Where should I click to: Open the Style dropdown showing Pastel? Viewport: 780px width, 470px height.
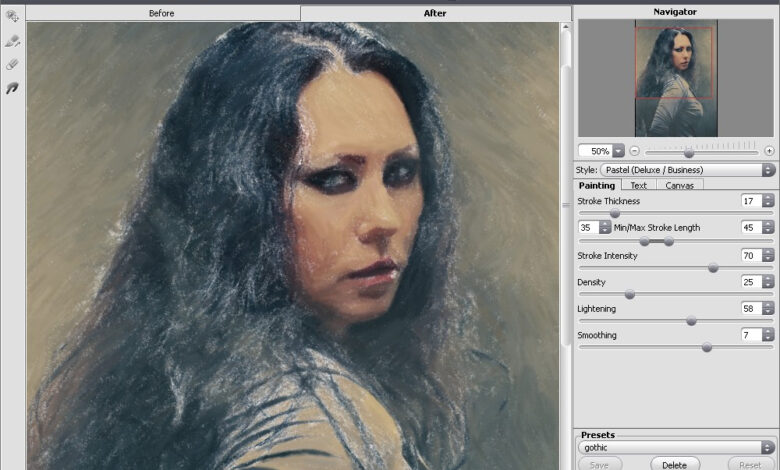coord(768,170)
